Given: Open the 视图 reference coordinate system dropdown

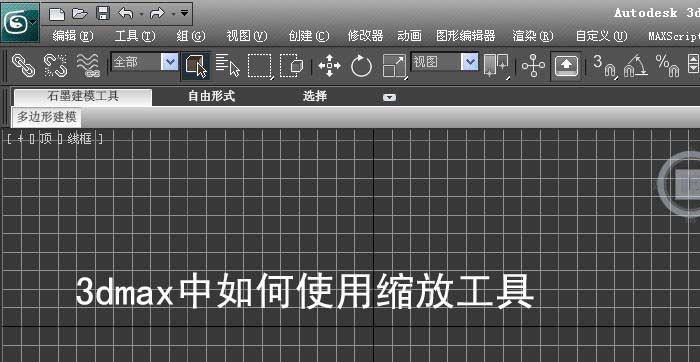Looking at the screenshot, I should point(445,62).
